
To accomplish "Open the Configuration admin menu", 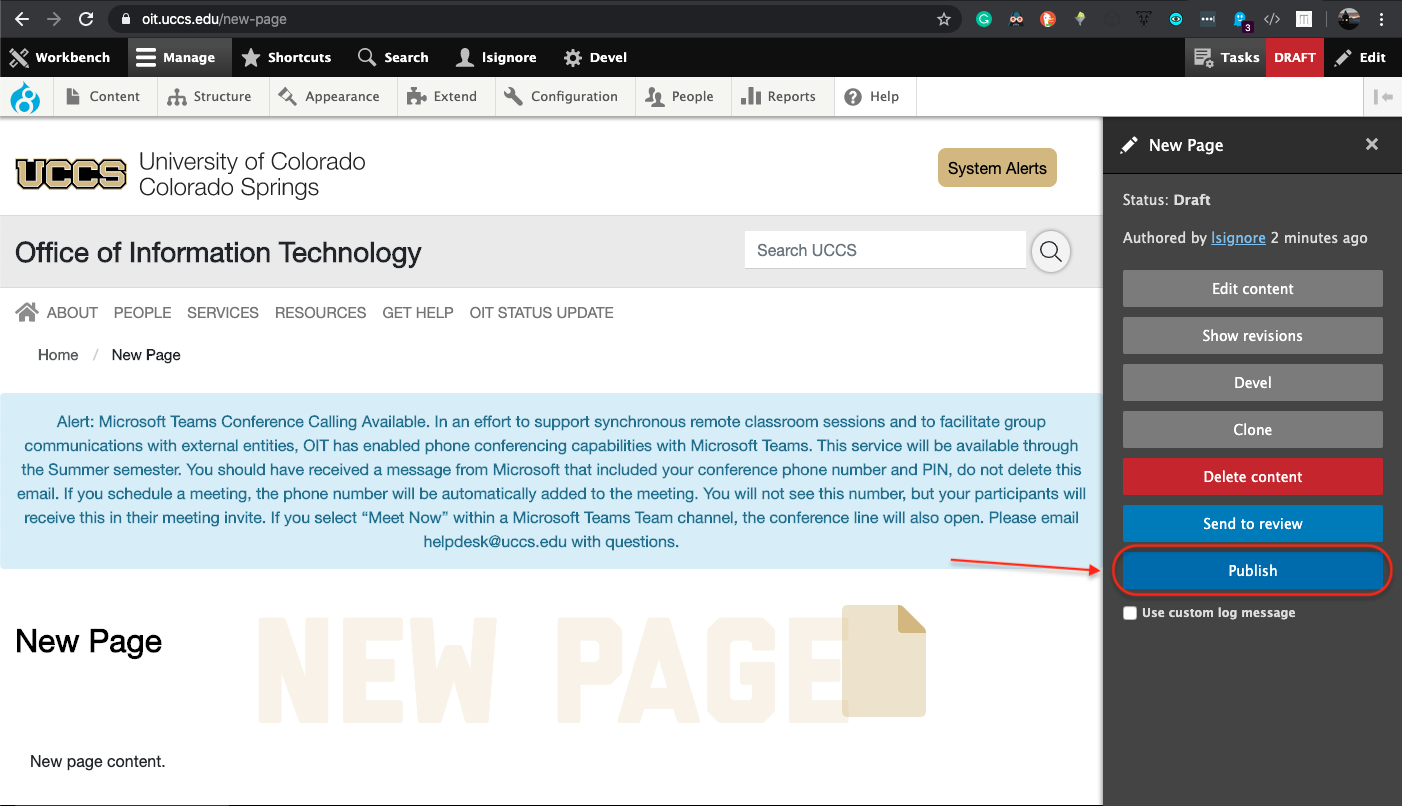I will pos(562,97).
